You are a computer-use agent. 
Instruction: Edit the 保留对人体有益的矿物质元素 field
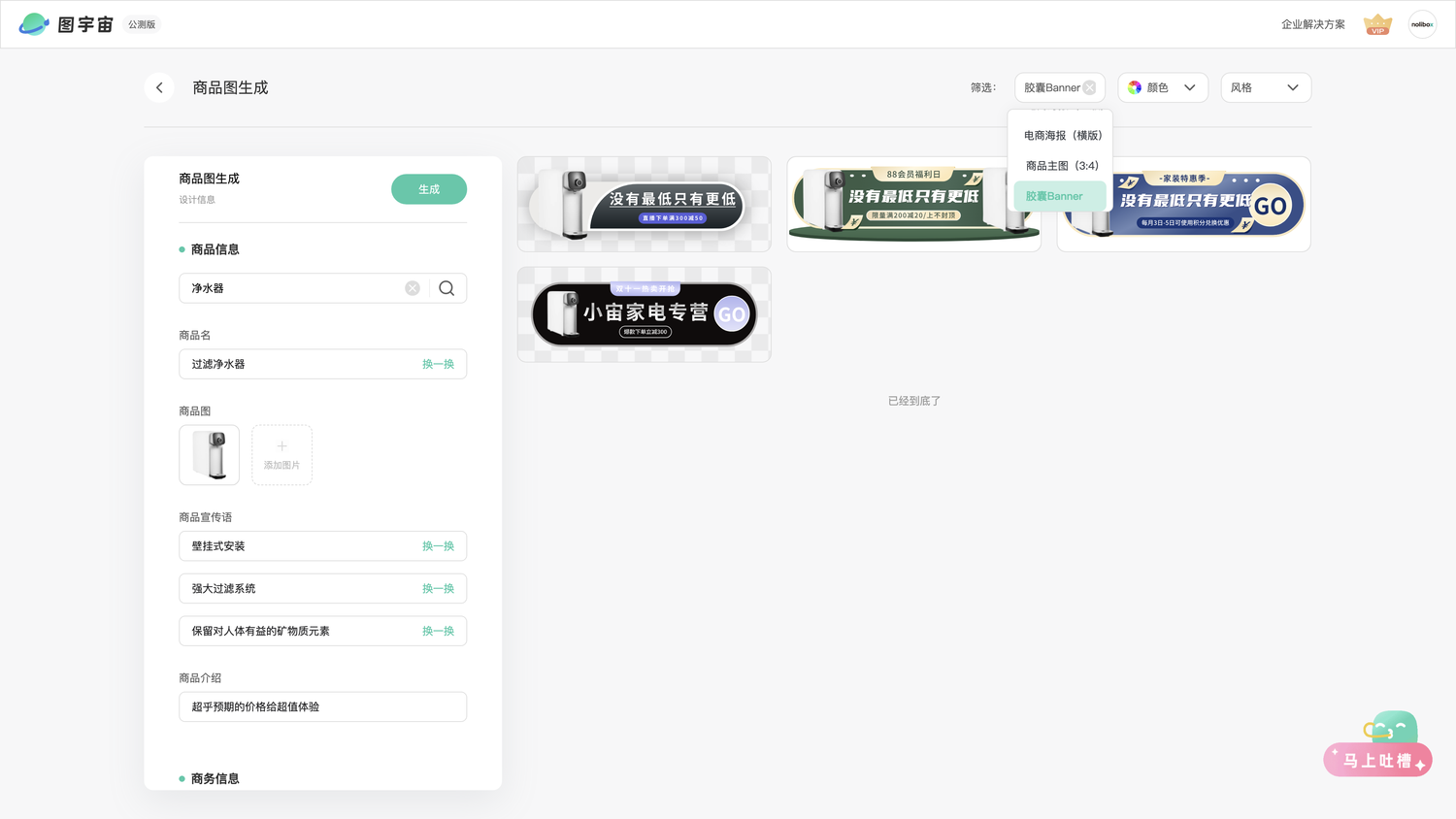click(x=322, y=631)
